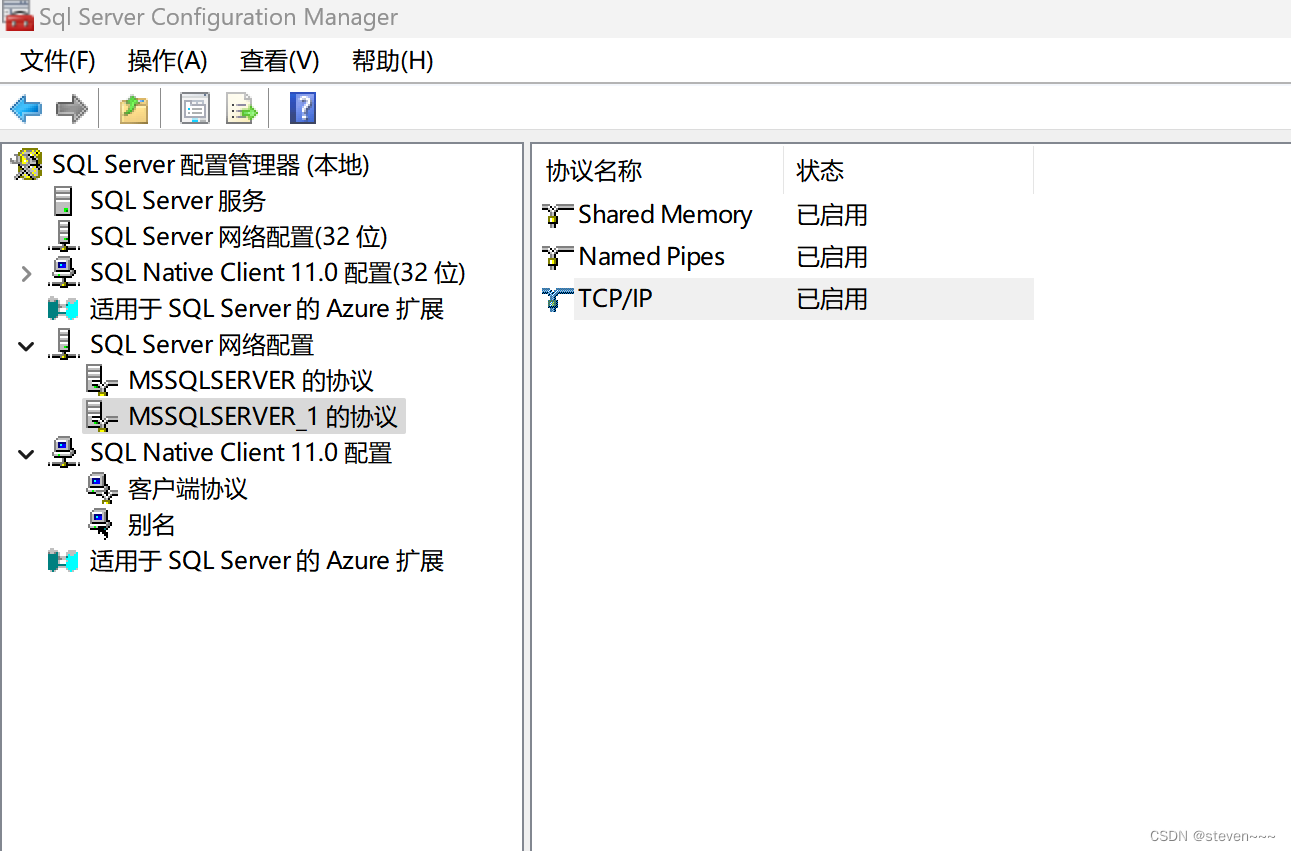Click the SQL Native Client 11.0 配置 icon
The width and height of the screenshot is (1291, 851).
(x=63, y=453)
